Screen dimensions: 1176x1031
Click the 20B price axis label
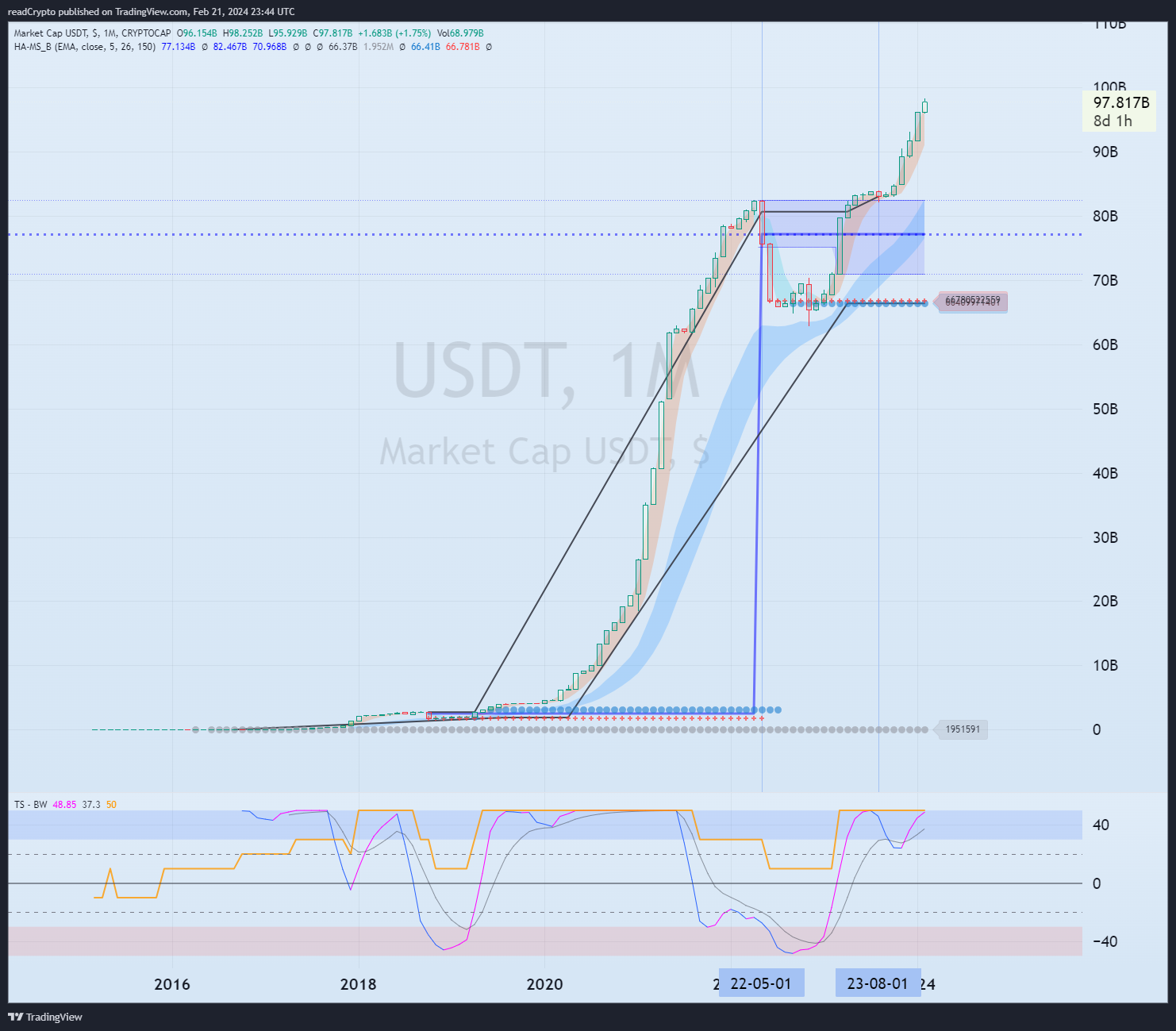coord(1105,601)
